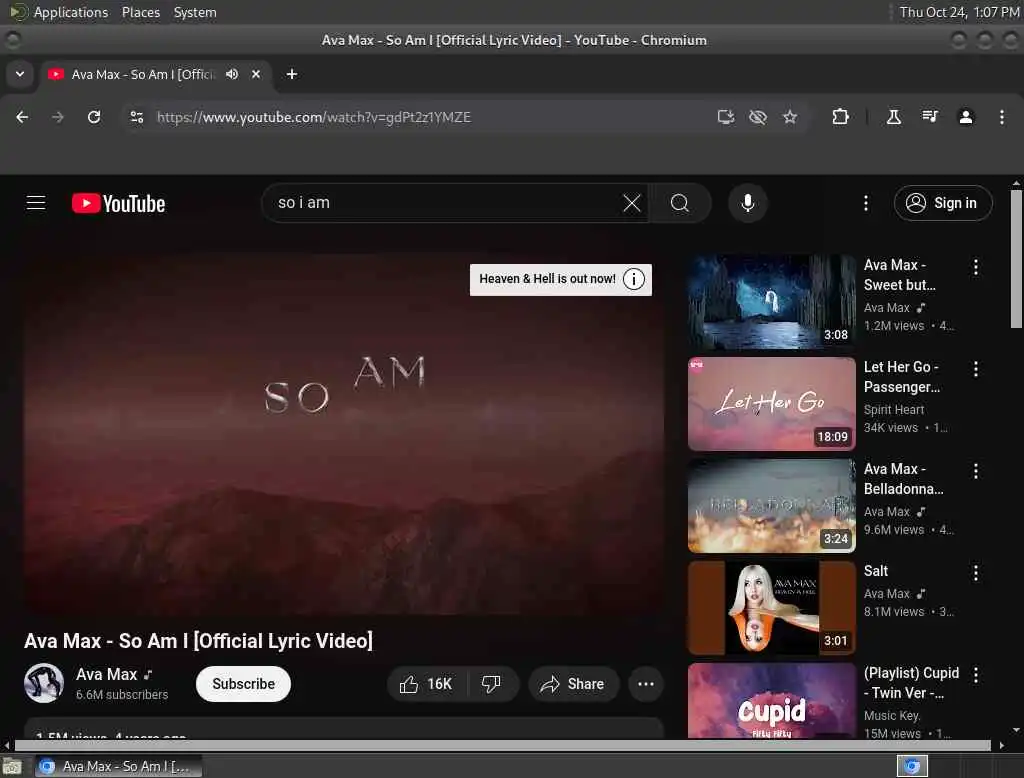Play the Cupid playlist thumbnail

point(771,701)
